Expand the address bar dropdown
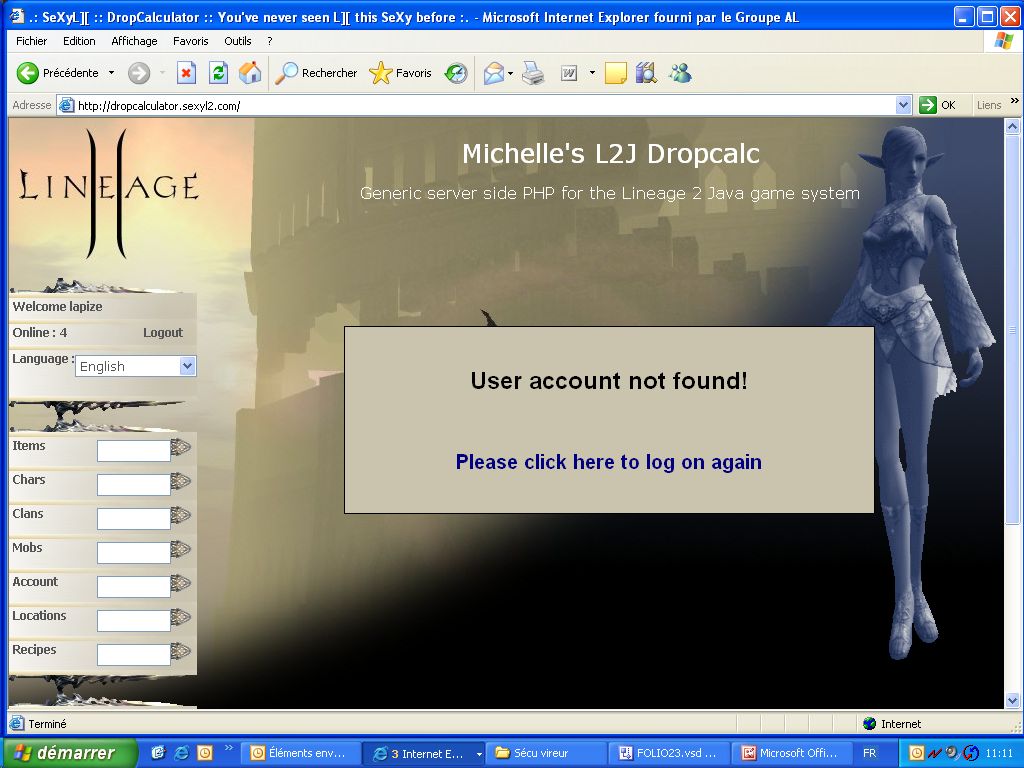The width and height of the screenshot is (1024, 768). click(903, 105)
